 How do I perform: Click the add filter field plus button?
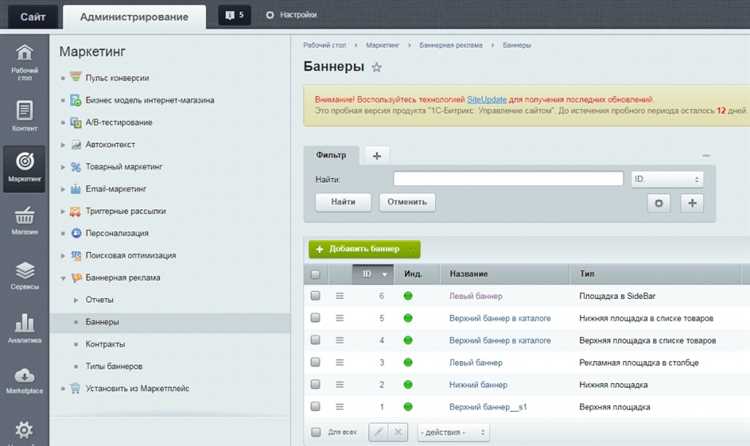692,203
